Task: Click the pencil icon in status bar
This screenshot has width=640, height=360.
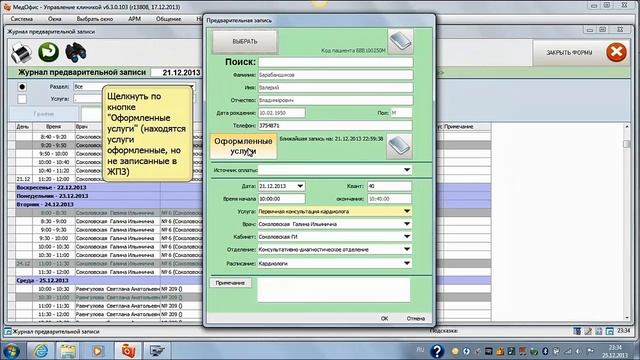Action: [588, 331]
